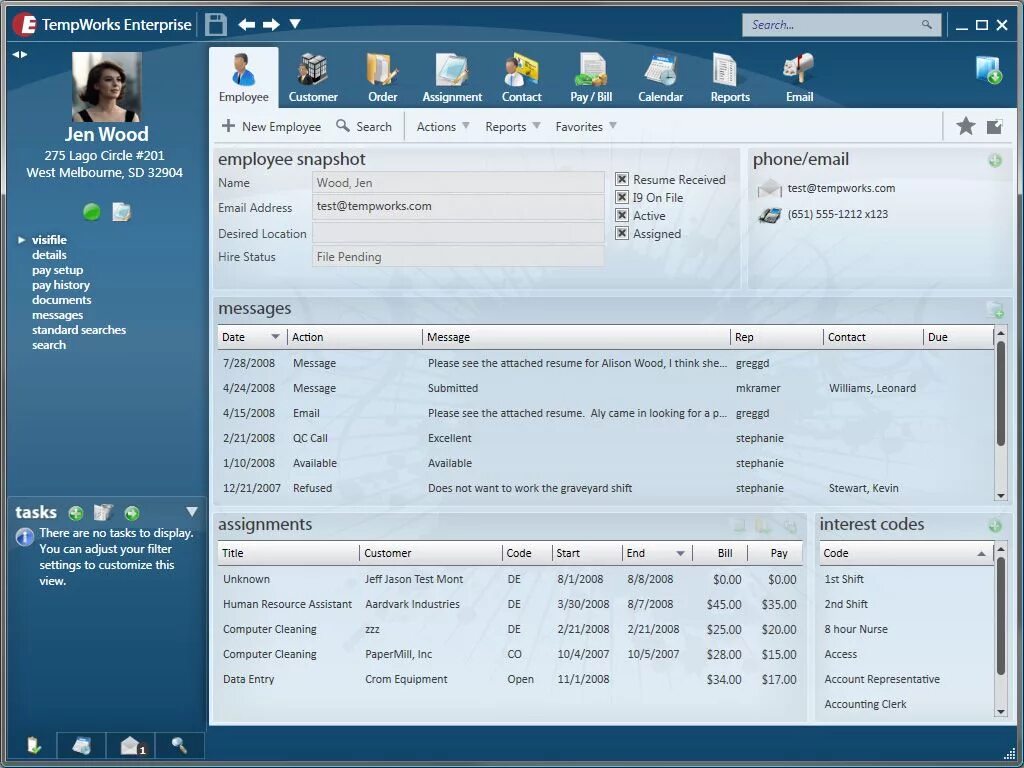Viewport: 1024px width, 768px height.
Task: Click the favorites star icon near top right
Action: (x=965, y=126)
